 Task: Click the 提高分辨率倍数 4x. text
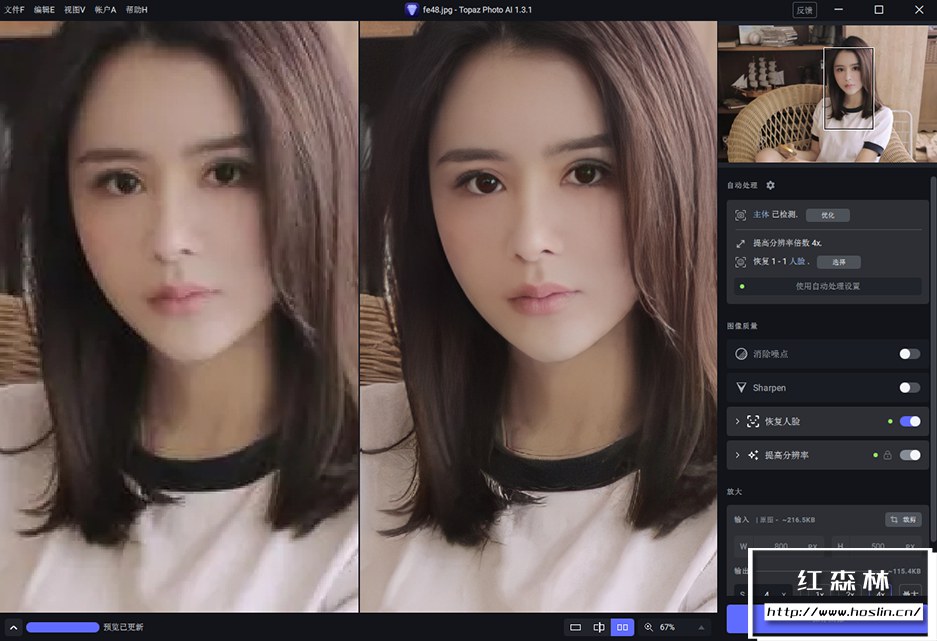787,243
